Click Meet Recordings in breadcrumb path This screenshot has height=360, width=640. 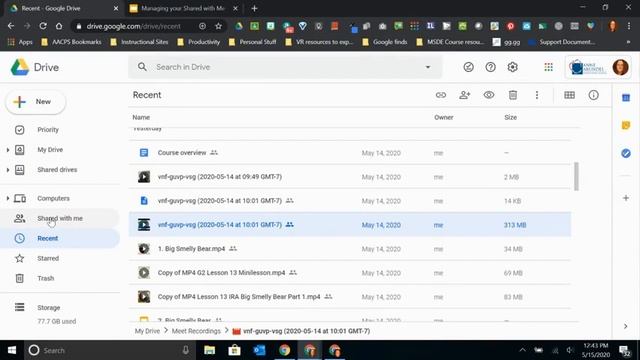196,331
